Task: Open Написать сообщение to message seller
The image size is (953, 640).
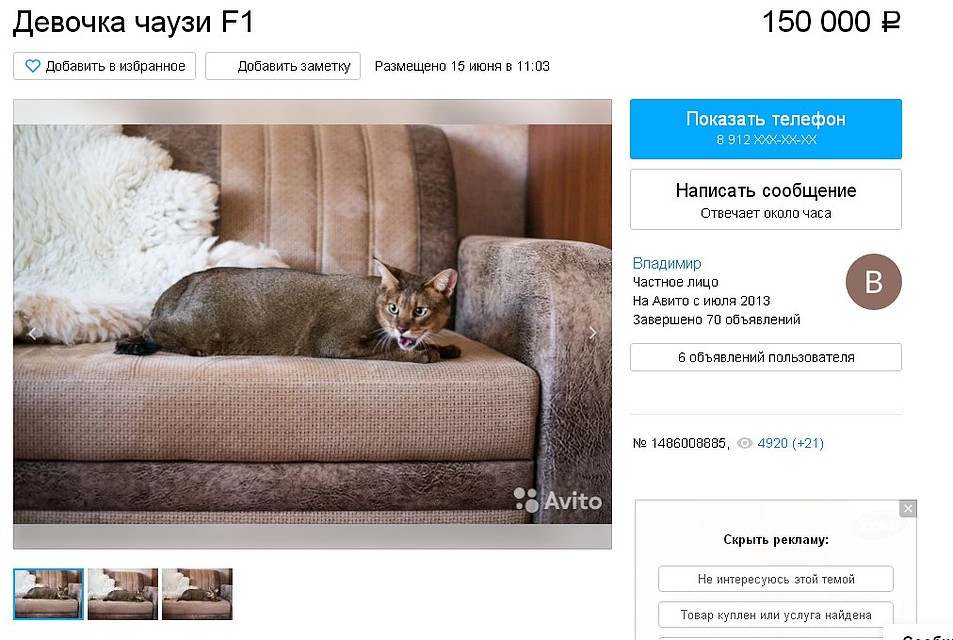Action: [766, 199]
